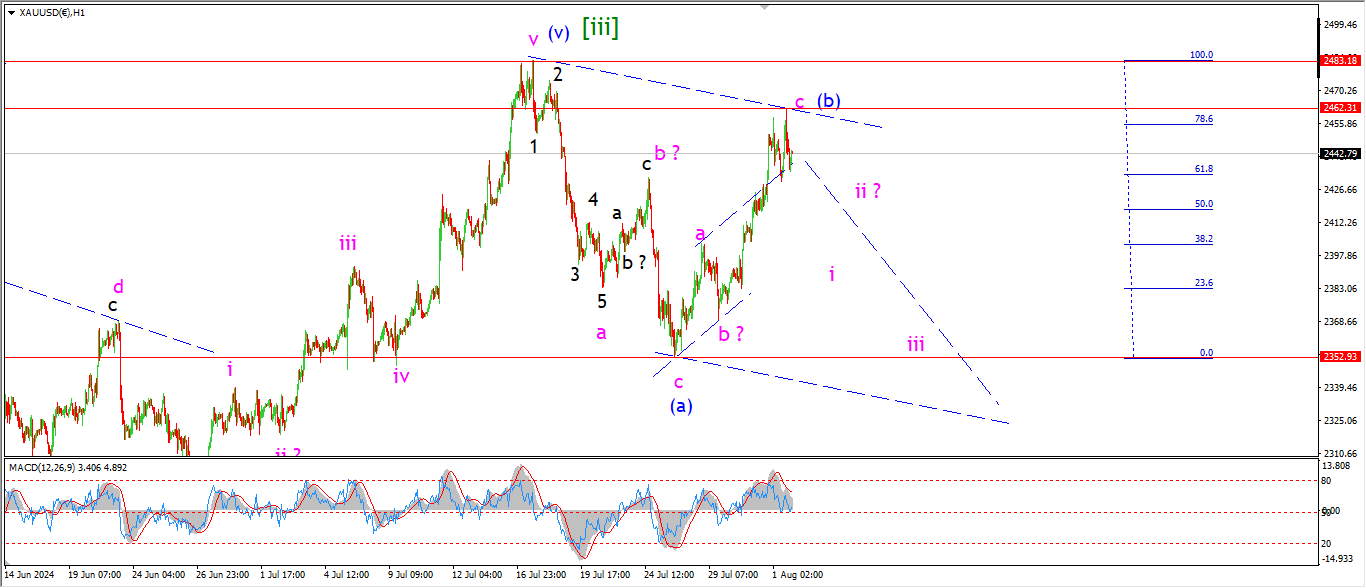The height and width of the screenshot is (588, 1366).
Task: Click the black 4 wave label
Action: point(593,199)
